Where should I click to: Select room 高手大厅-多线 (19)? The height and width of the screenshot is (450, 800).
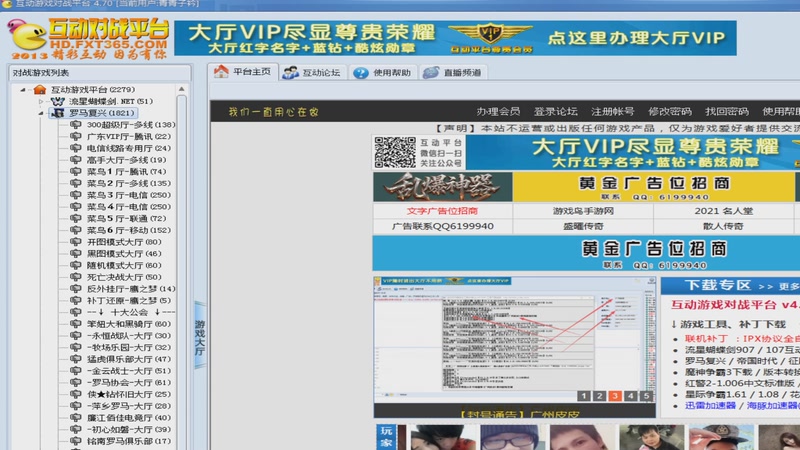tap(127, 160)
